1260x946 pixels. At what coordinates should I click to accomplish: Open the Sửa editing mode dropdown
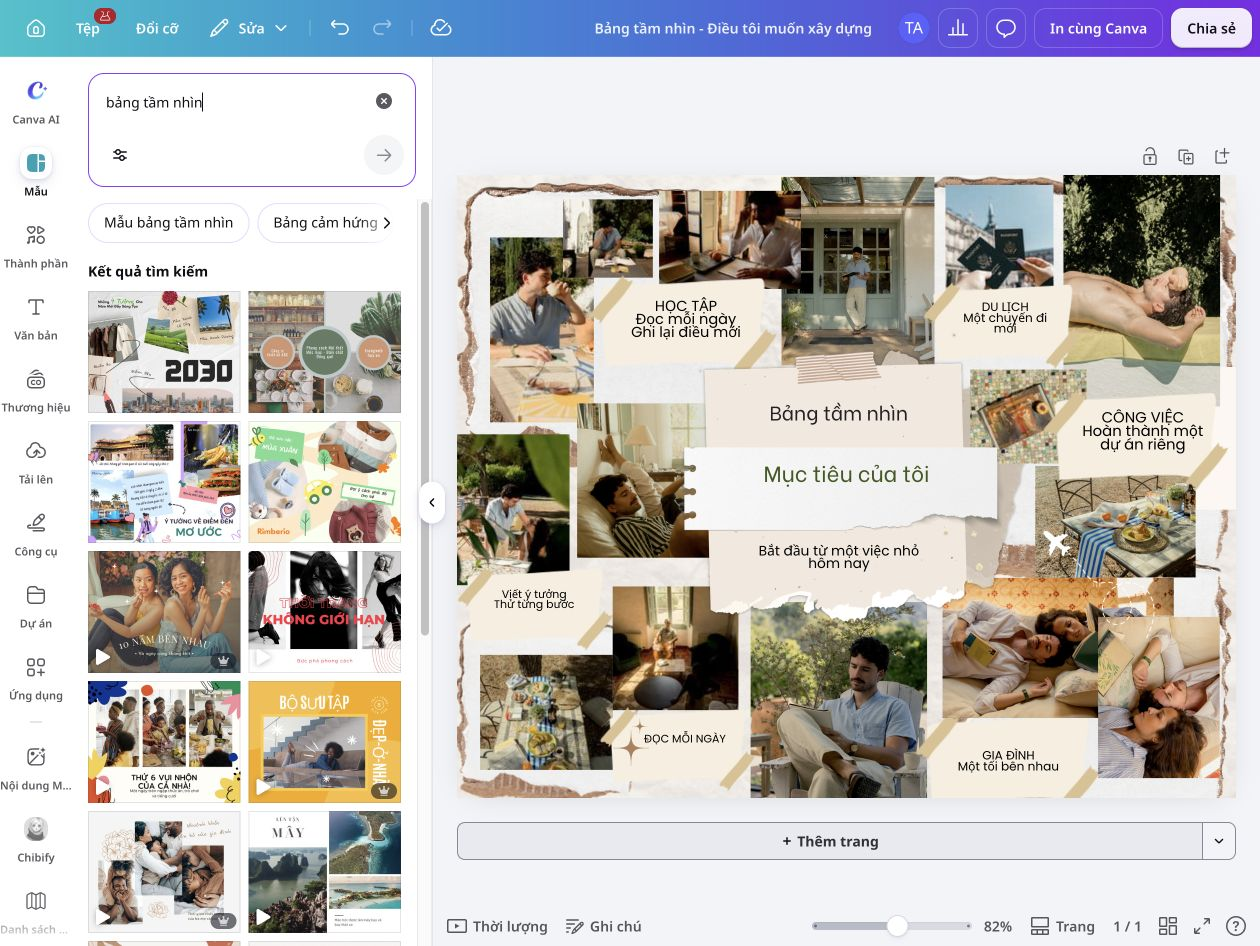click(x=249, y=28)
